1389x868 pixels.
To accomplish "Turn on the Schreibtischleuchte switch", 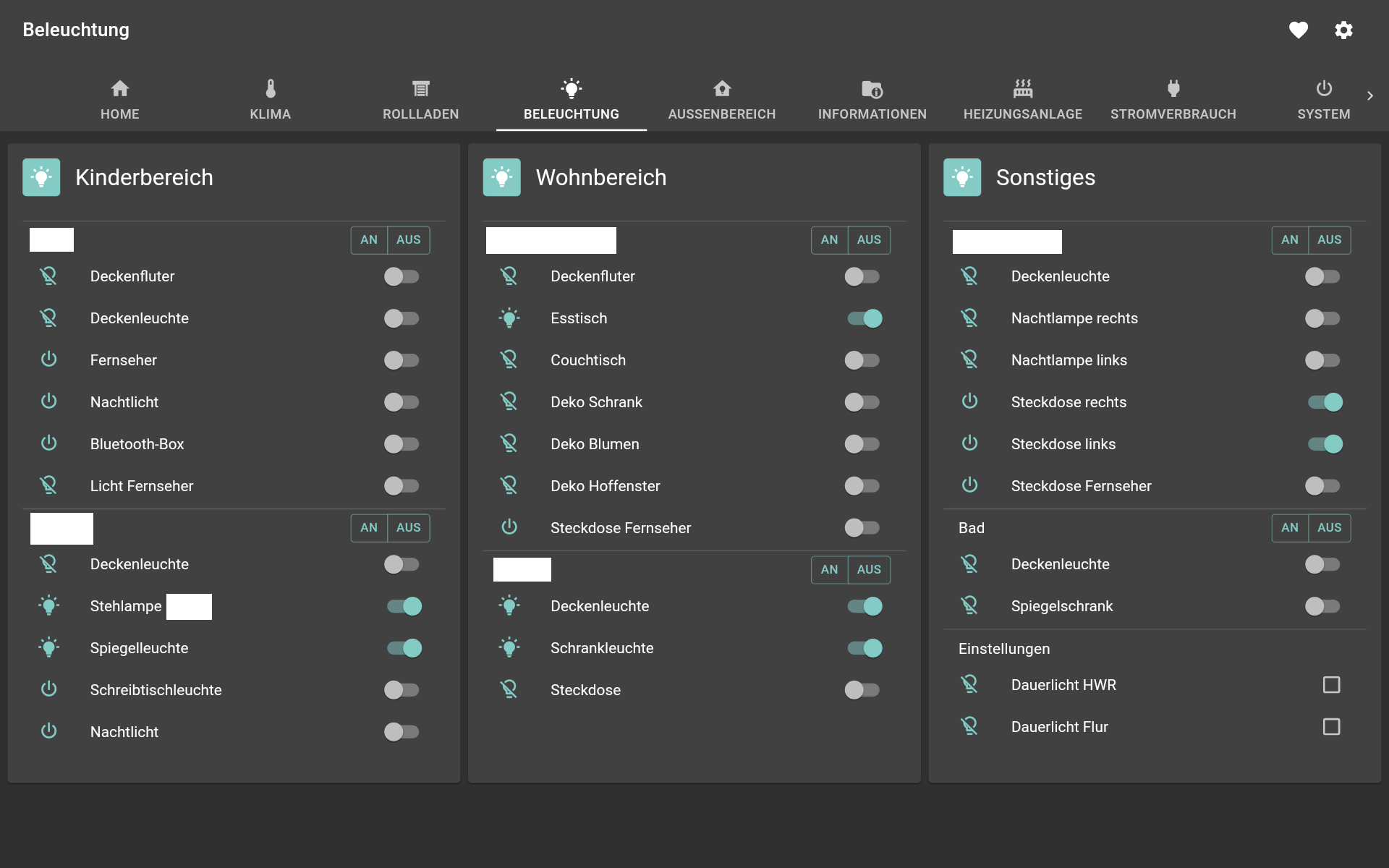I will pos(402,690).
